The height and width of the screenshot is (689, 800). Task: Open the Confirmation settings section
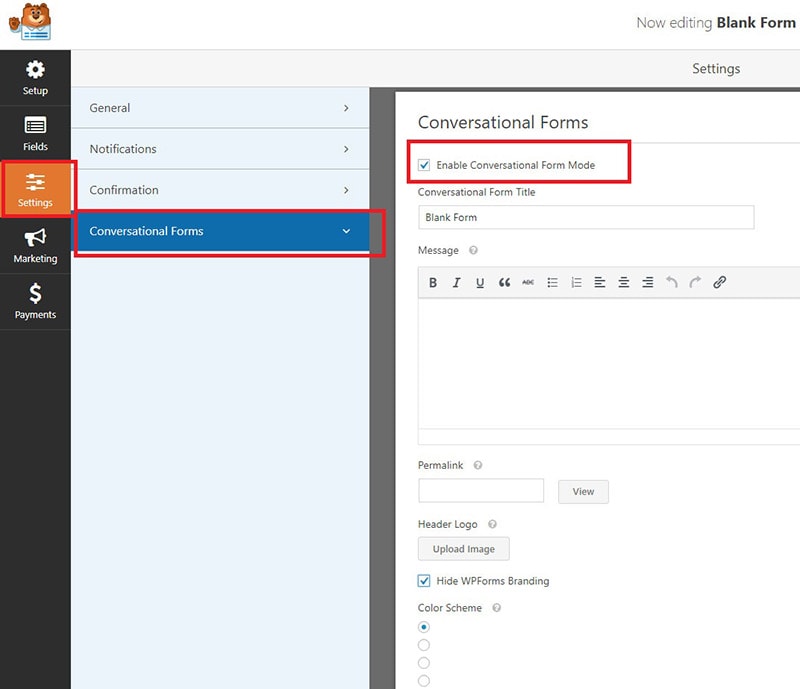[220, 190]
